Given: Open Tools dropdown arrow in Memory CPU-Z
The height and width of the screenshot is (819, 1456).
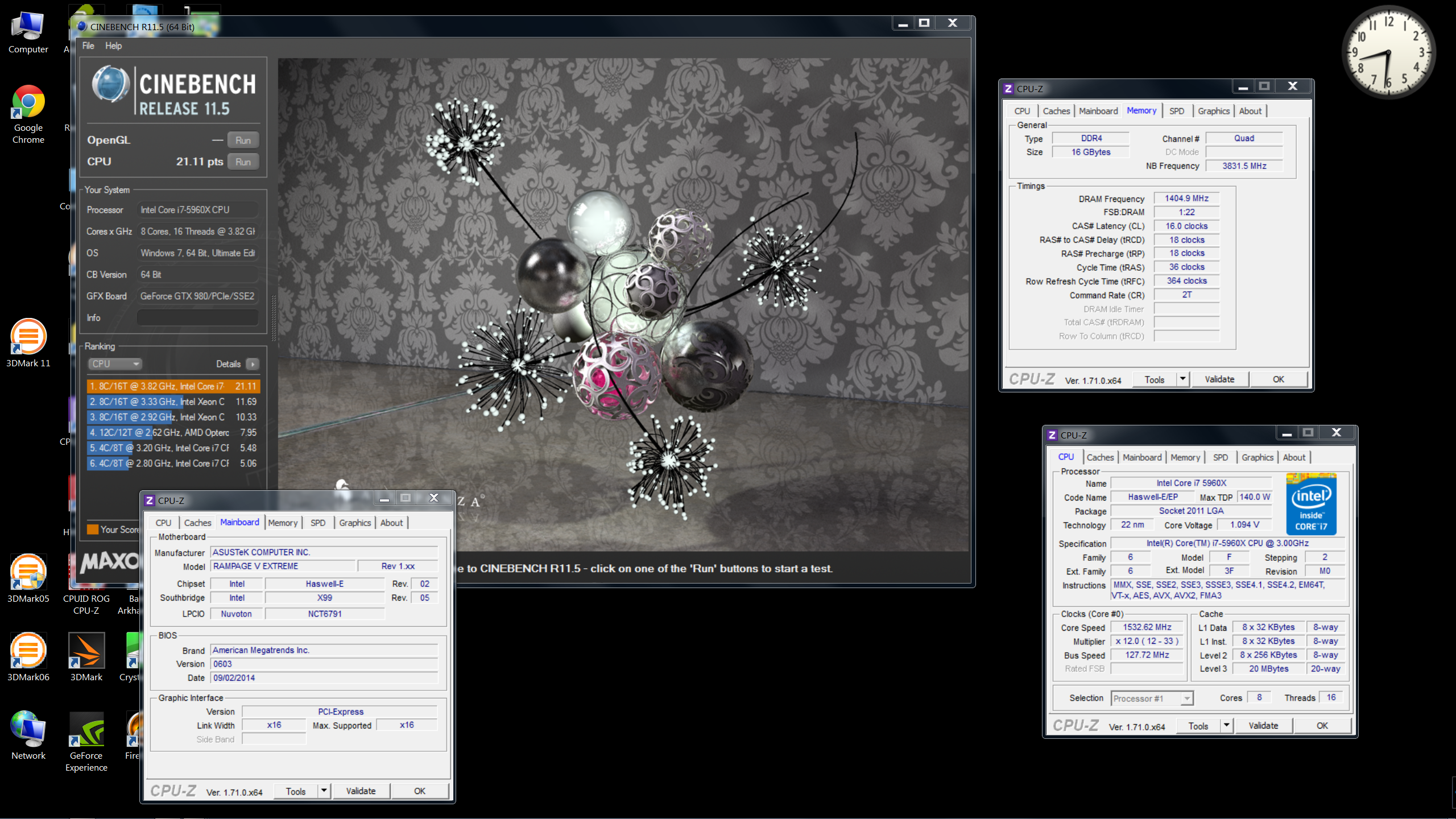Looking at the screenshot, I should (x=1182, y=379).
